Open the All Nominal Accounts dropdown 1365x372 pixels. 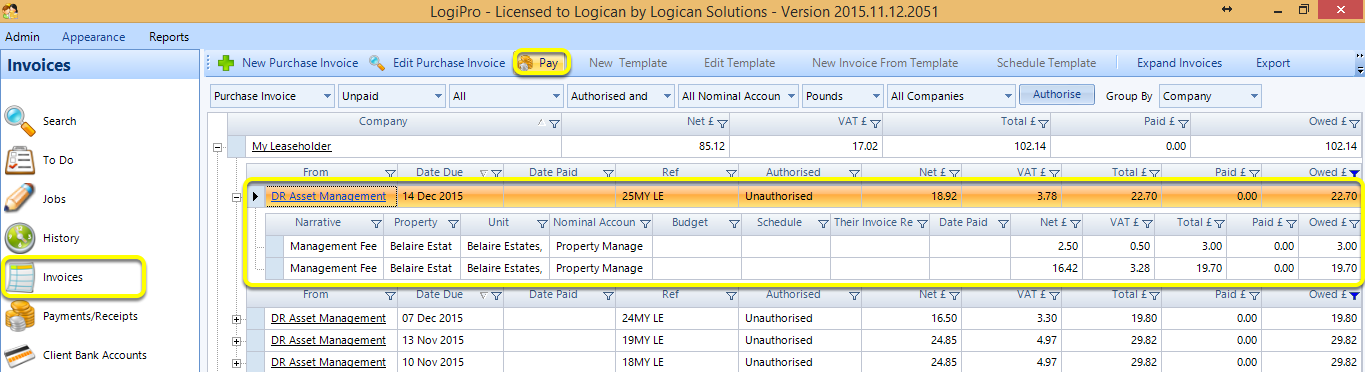click(x=738, y=96)
